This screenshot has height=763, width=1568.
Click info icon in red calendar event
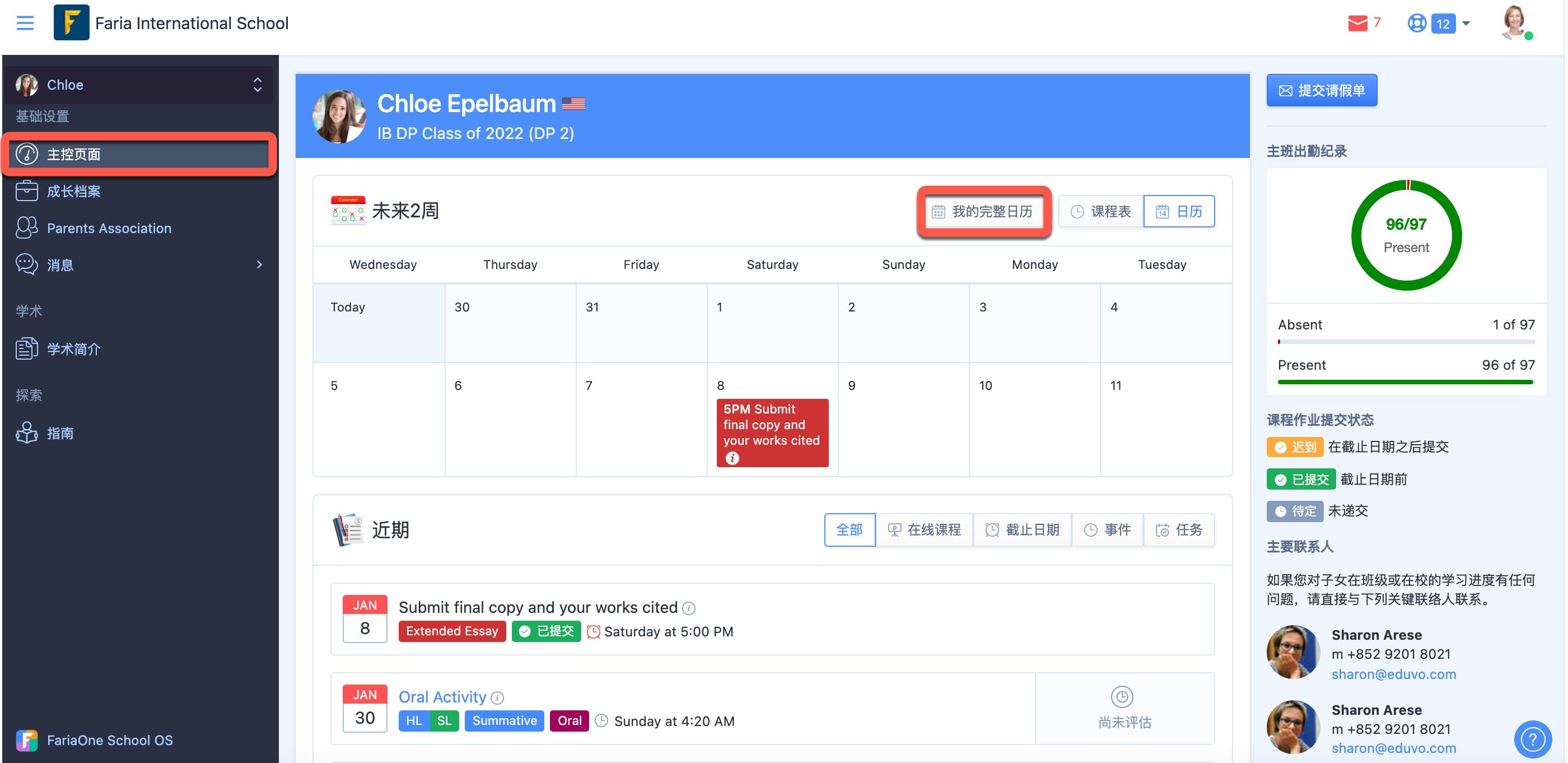[732, 458]
